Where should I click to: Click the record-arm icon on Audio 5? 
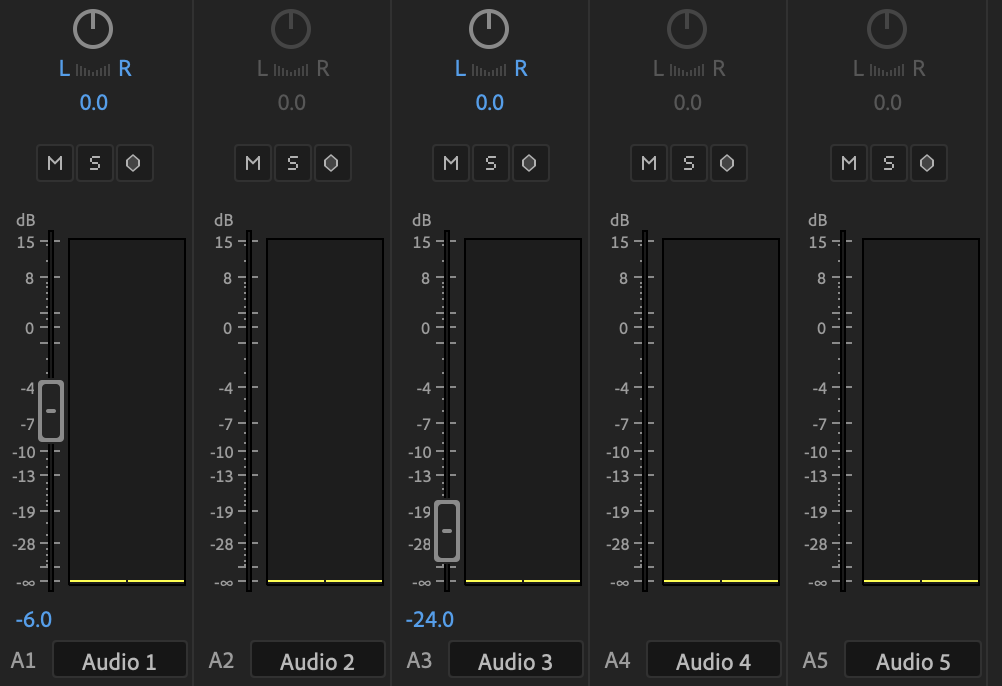coord(926,162)
